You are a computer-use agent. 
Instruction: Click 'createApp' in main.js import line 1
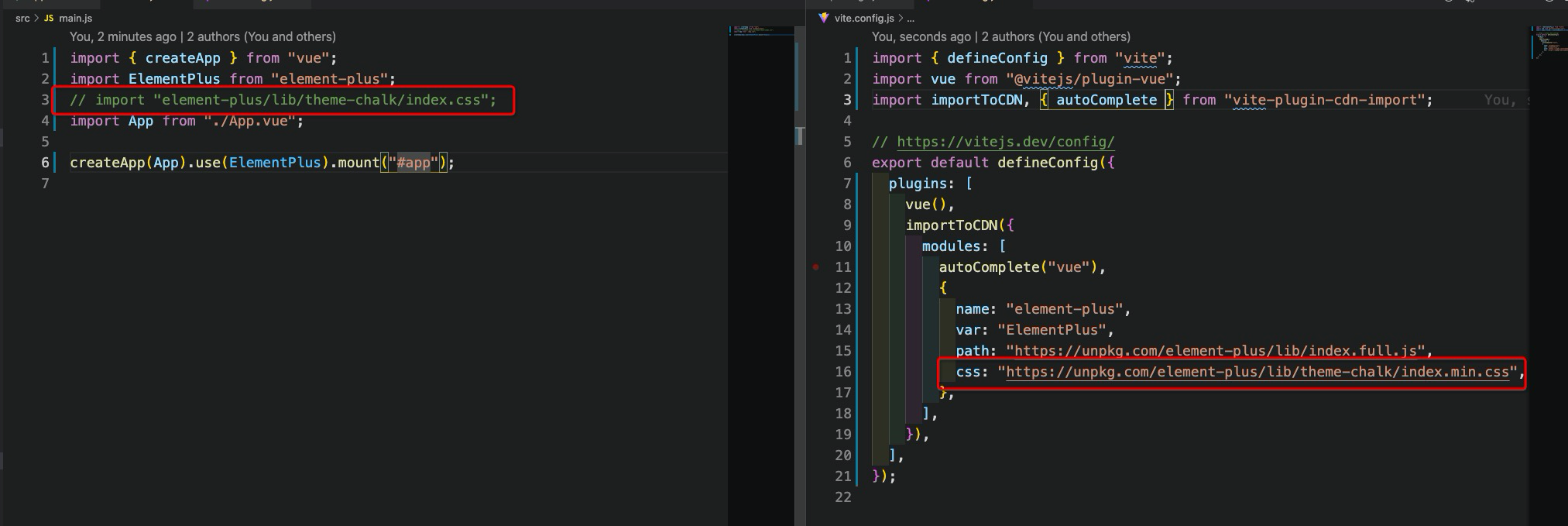coord(183,58)
